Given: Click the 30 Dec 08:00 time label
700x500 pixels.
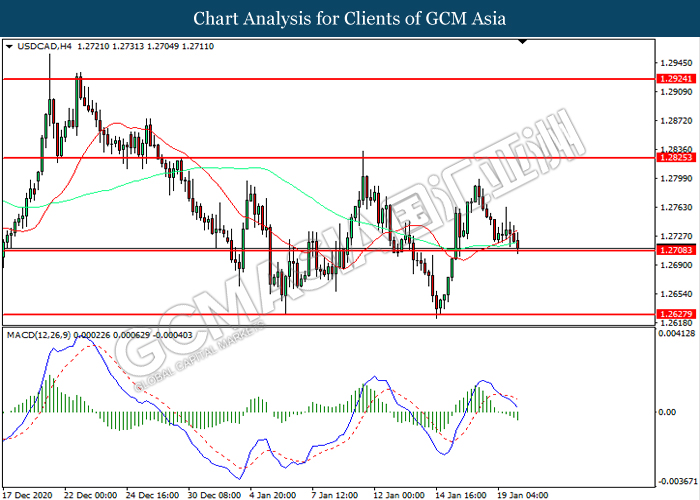Looking at the screenshot, I should (x=214, y=495).
